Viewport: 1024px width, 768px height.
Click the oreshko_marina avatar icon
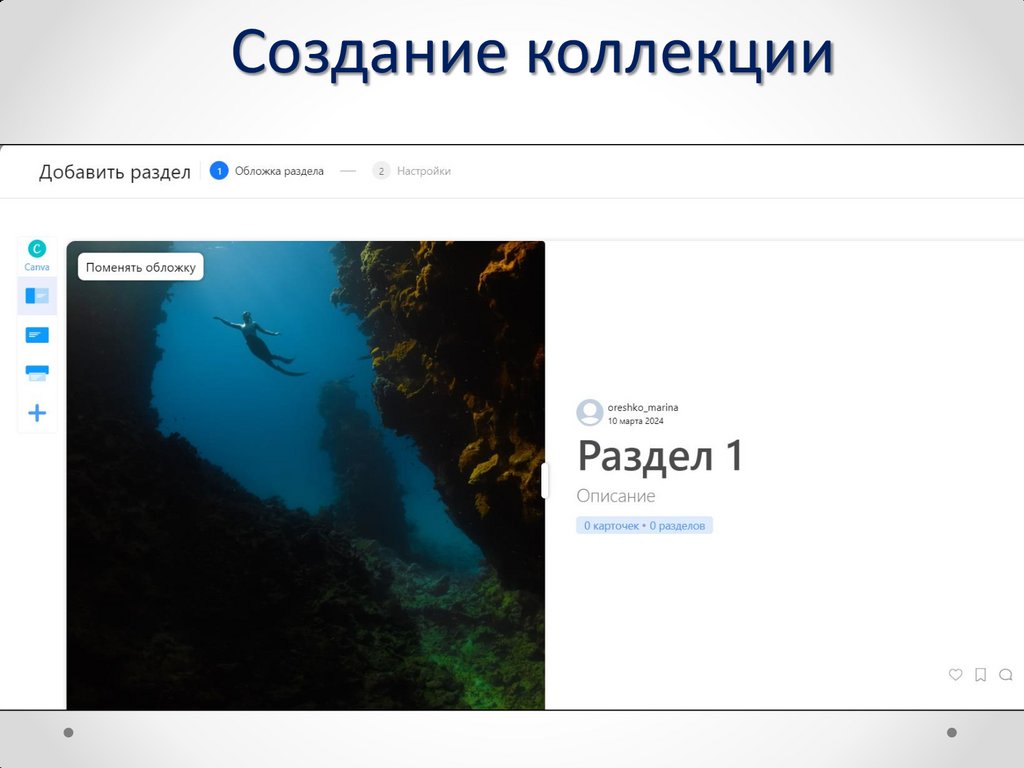[589, 413]
